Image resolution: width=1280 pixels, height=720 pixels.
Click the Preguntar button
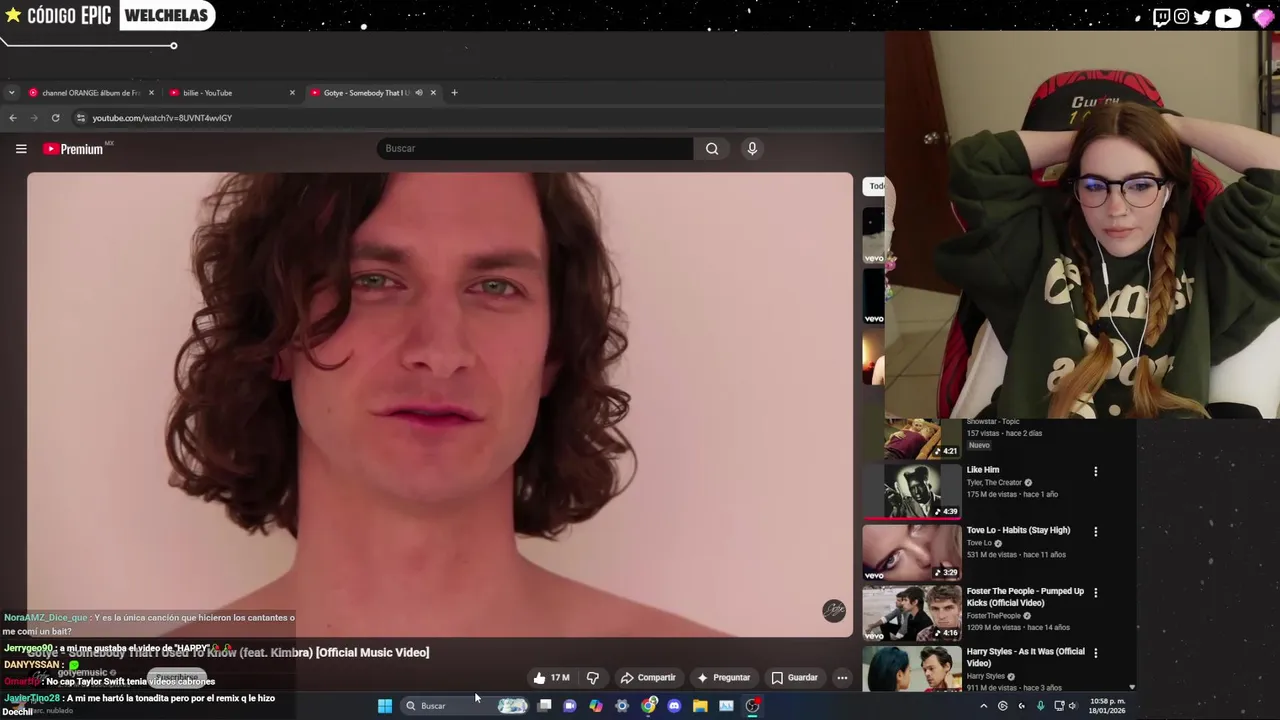[723, 678]
